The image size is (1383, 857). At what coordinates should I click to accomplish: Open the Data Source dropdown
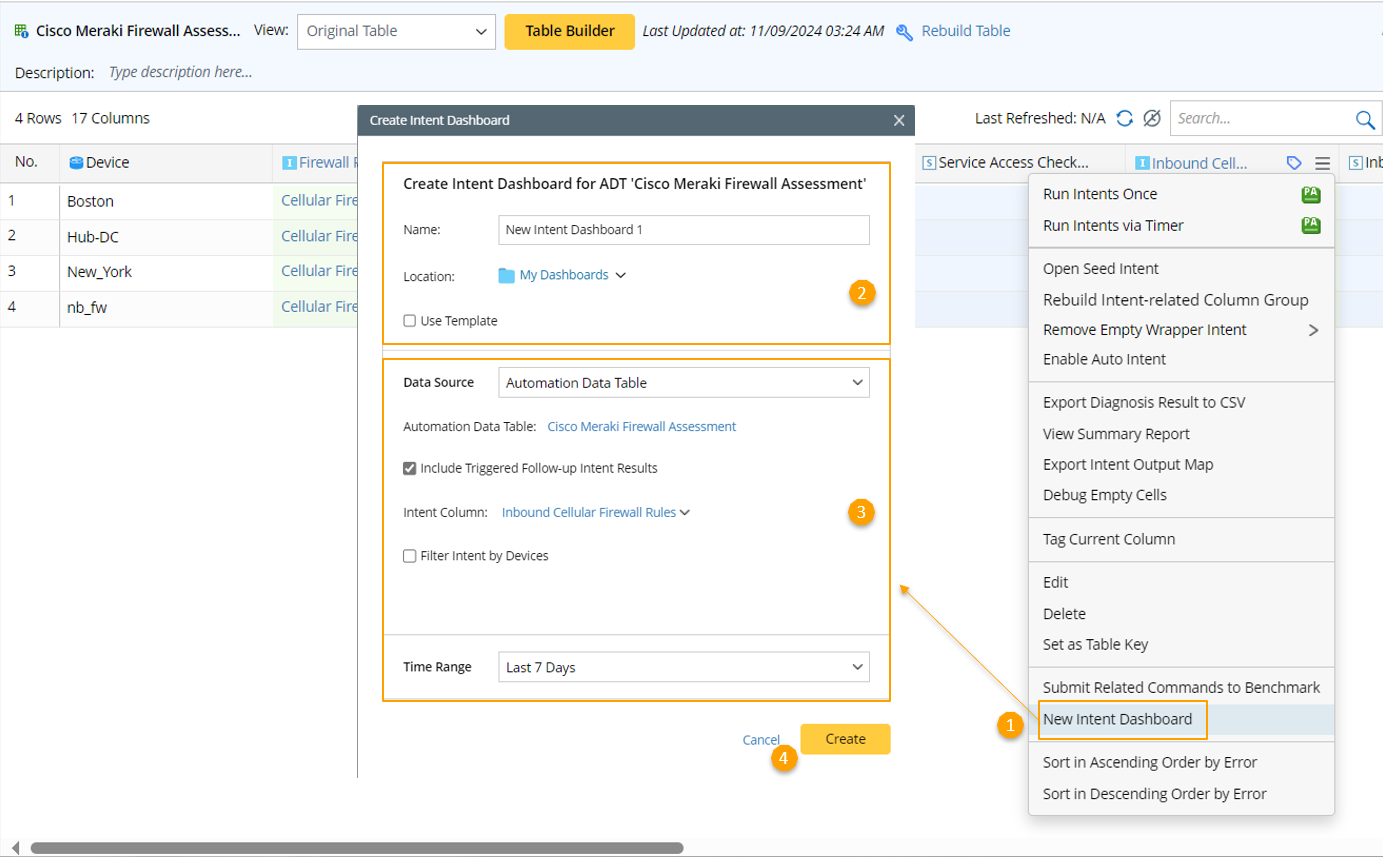[683, 382]
